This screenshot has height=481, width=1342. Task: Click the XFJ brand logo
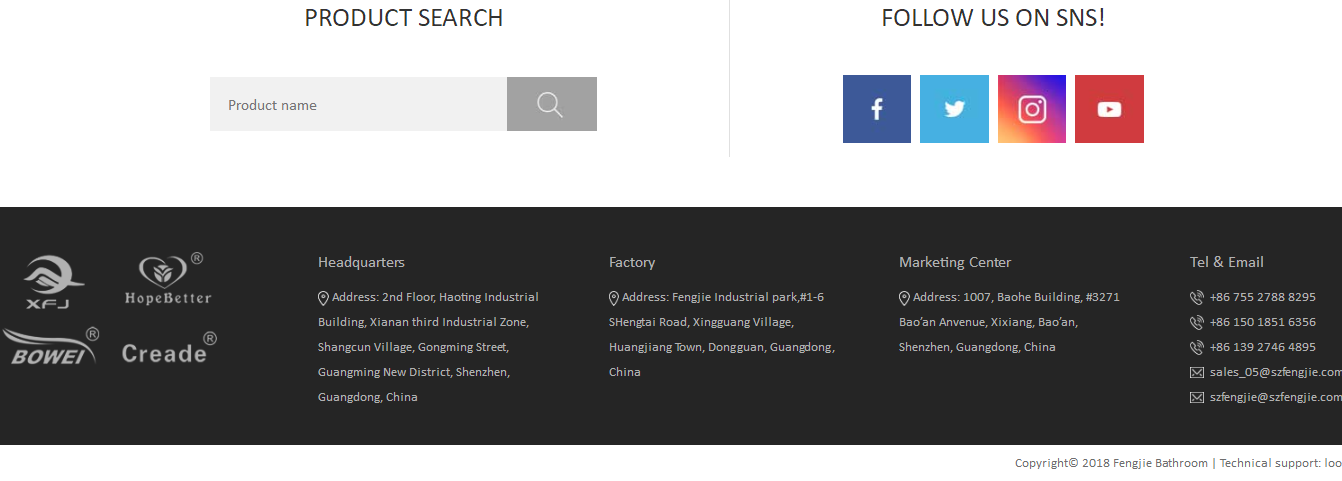pyautogui.click(x=52, y=282)
